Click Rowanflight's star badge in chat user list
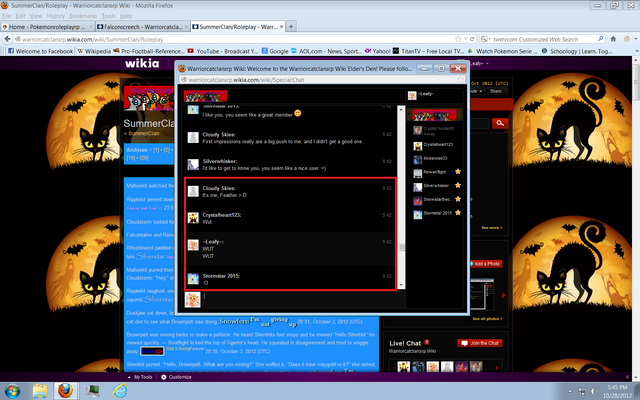The height and width of the screenshot is (400, 640). click(458, 172)
